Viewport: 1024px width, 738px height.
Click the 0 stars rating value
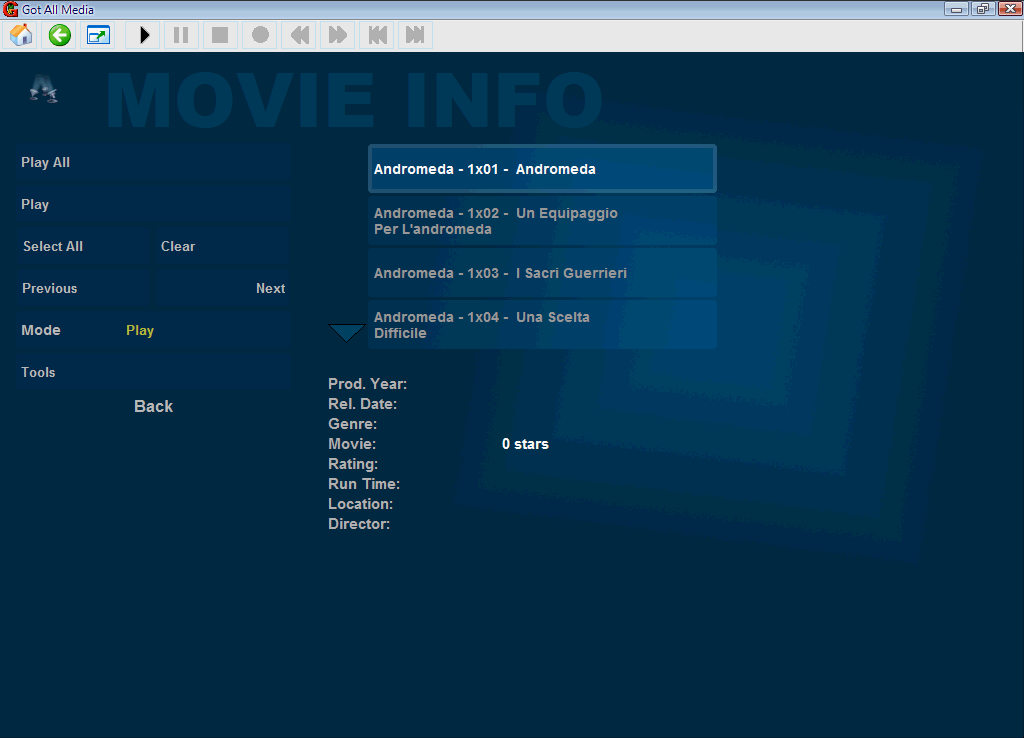[525, 444]
